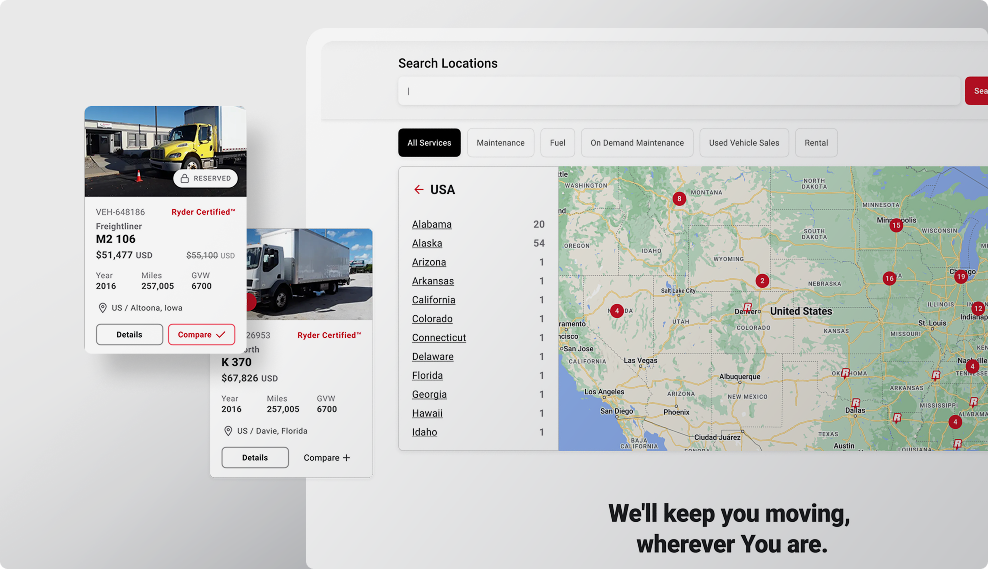Click the red back arrow beside USA

(418, 190)
